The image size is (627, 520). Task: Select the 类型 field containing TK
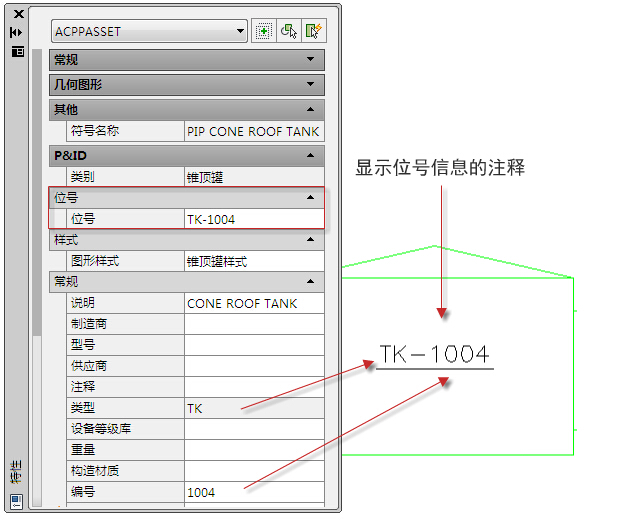(x=254, y=408)
